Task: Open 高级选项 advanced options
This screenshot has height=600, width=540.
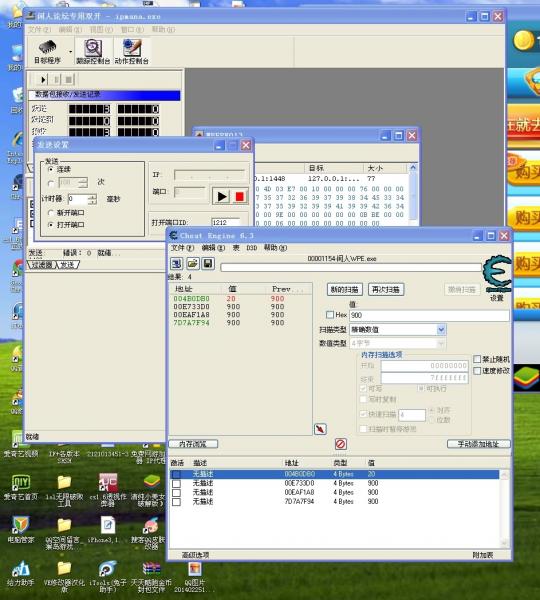Action: tap(196, 555)
